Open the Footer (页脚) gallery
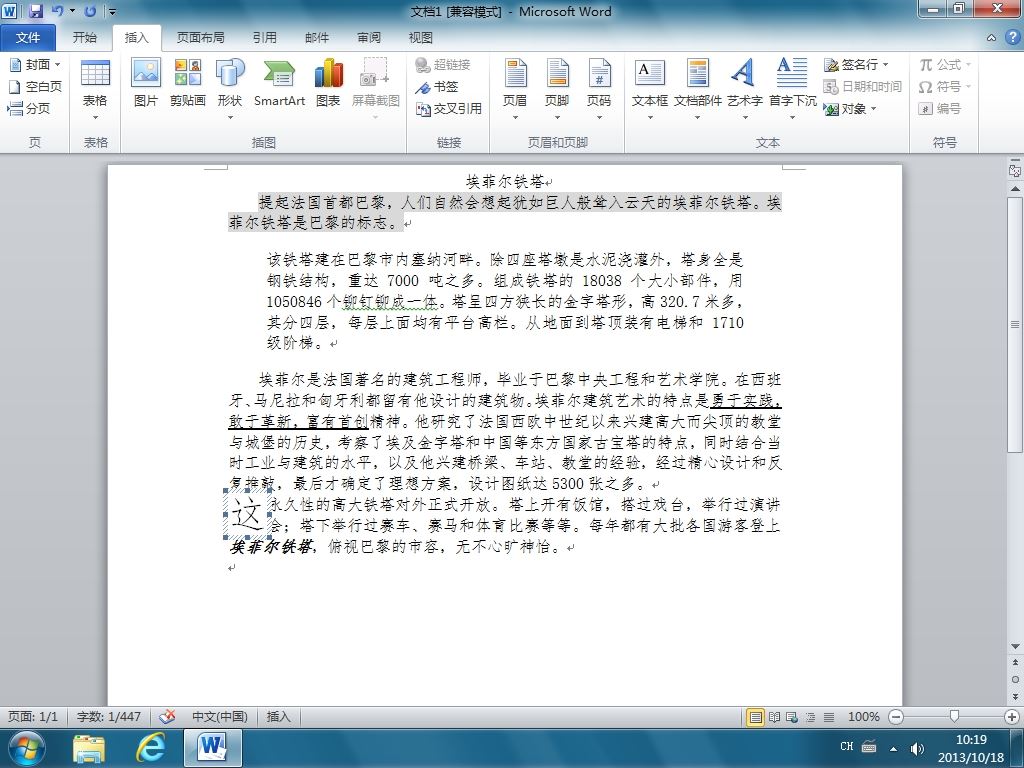This screenshot has width=1024, height=768. coord(557,90)
